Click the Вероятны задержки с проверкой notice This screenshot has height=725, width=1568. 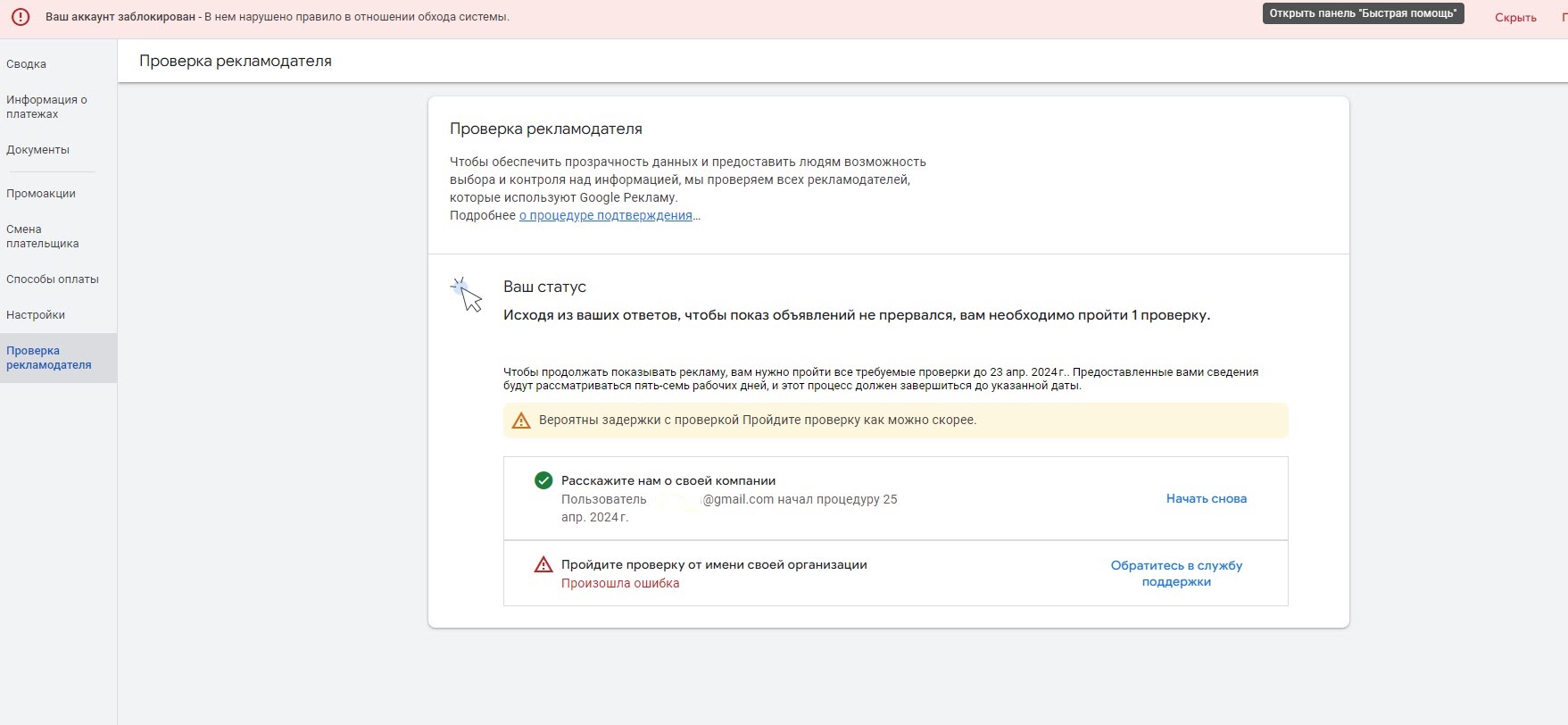[x=895, y=421]
